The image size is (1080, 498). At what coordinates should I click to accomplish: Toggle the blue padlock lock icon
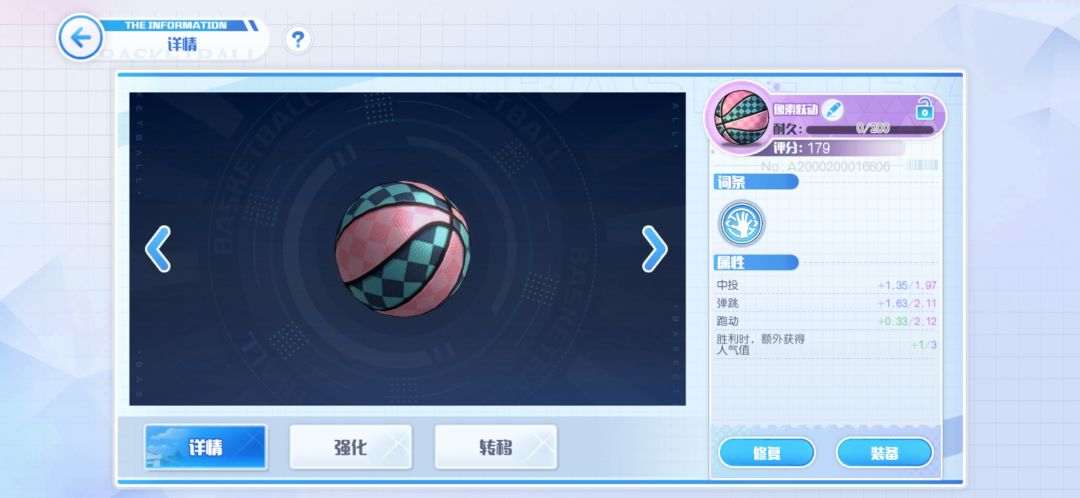tap(924, 109)
